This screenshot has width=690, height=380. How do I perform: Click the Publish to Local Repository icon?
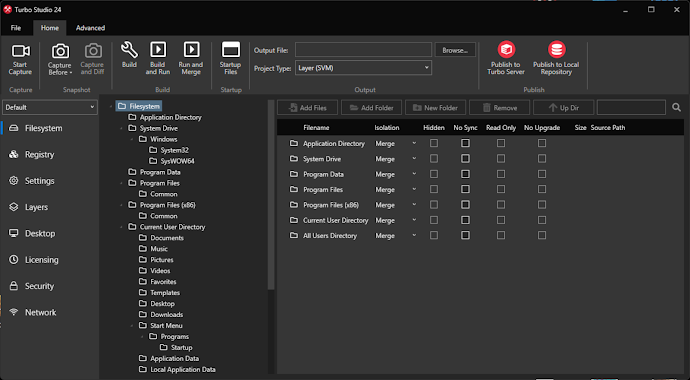(556, 50)
